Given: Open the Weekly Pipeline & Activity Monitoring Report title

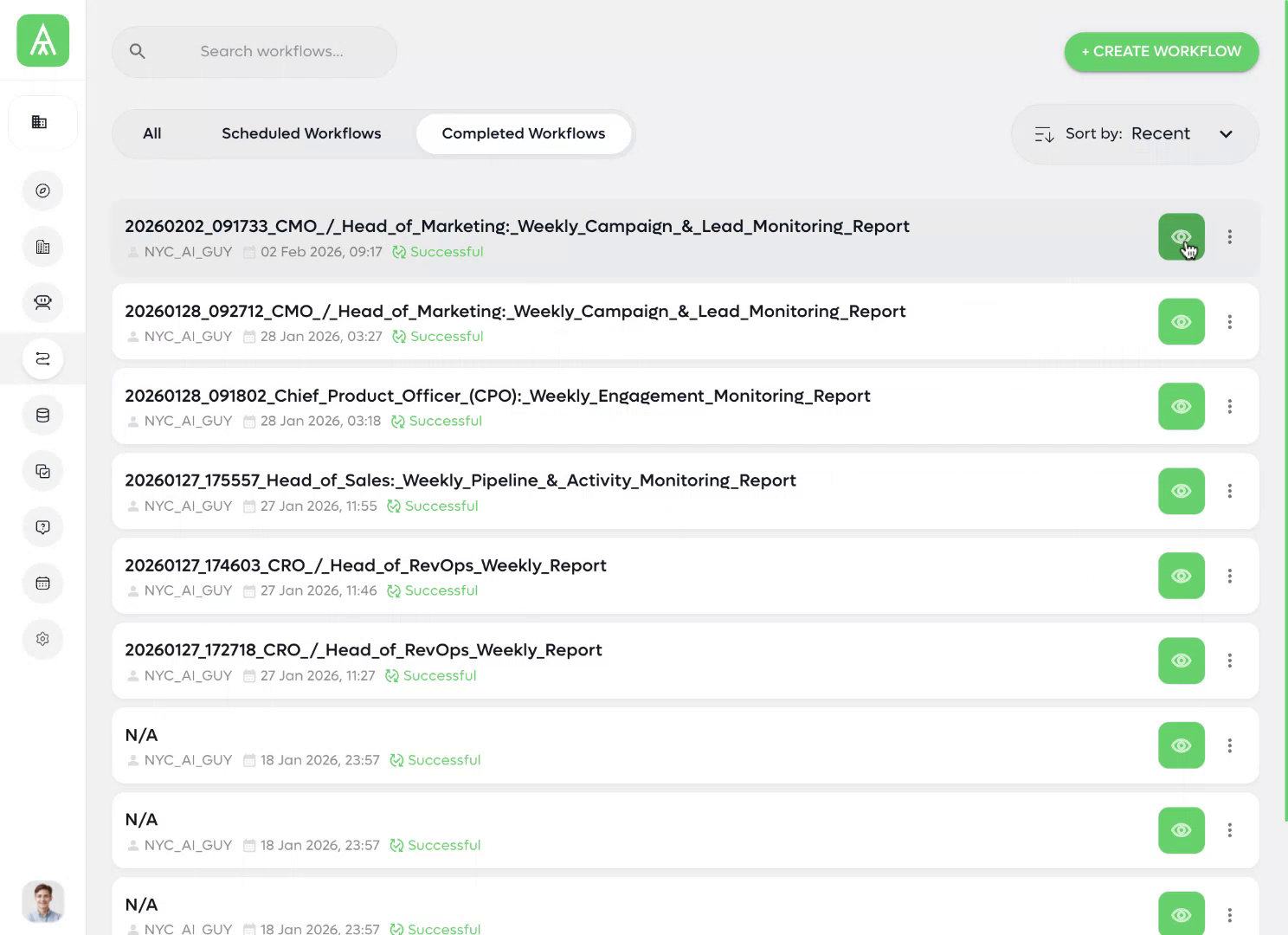Looking at the screenshot, I should (460, 480).
